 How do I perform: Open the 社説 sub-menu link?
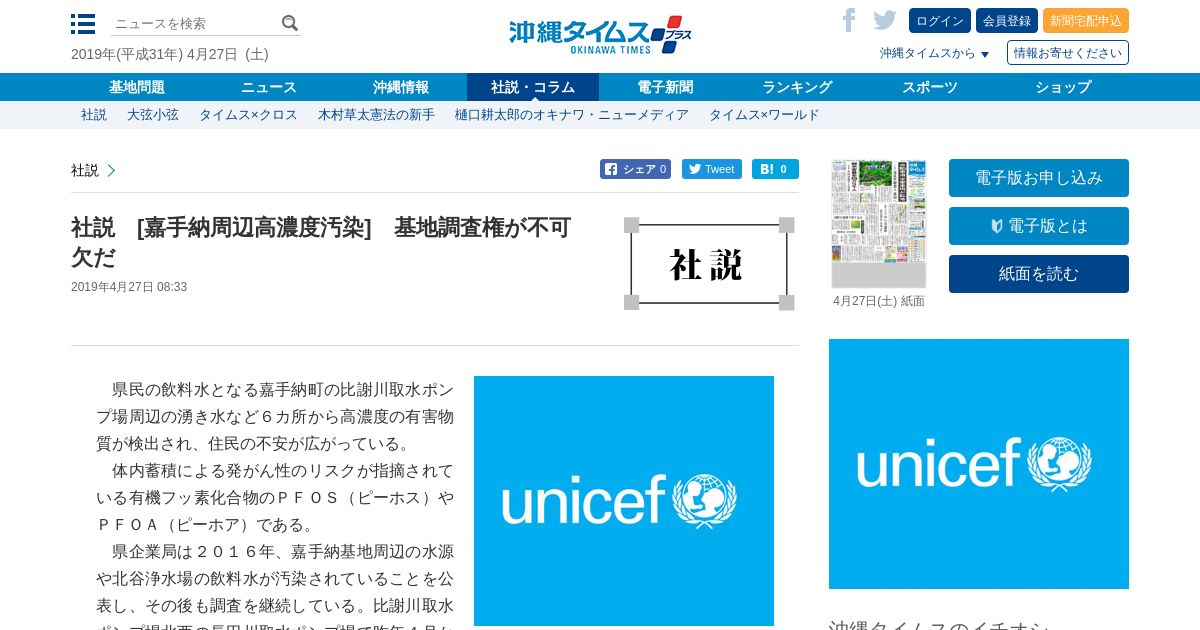click(x=94, y=115)
